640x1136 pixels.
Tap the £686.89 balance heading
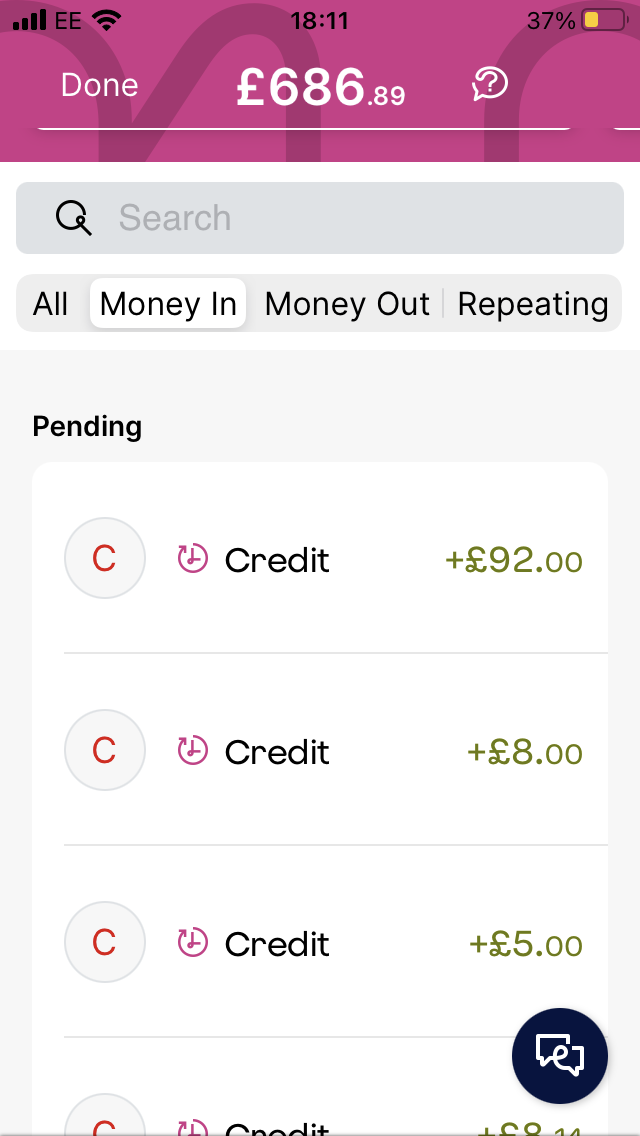pyautogui.click(x=320, y=88)
